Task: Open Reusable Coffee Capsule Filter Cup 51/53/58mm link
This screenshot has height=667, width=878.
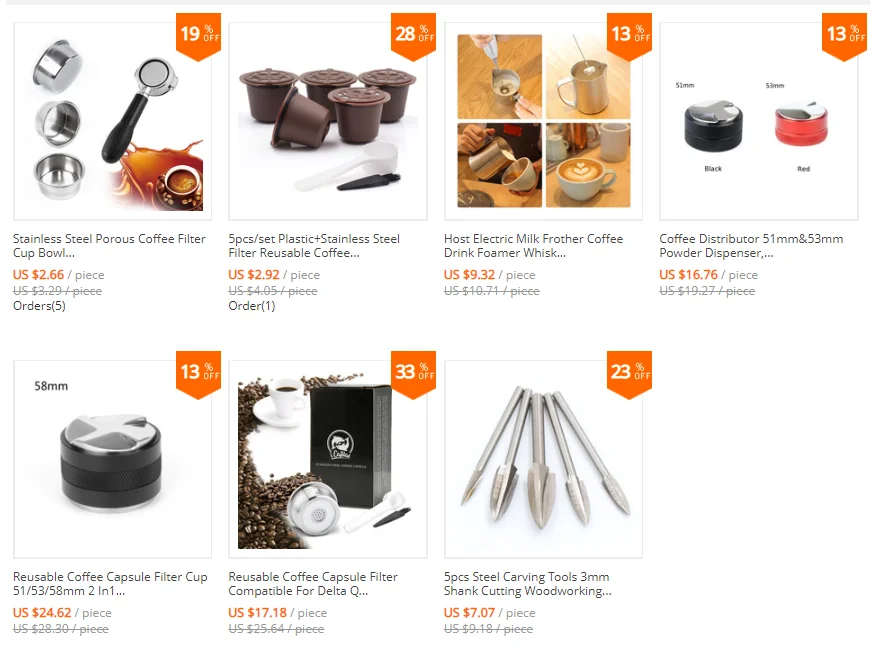Action: click(x=110, y=584)
